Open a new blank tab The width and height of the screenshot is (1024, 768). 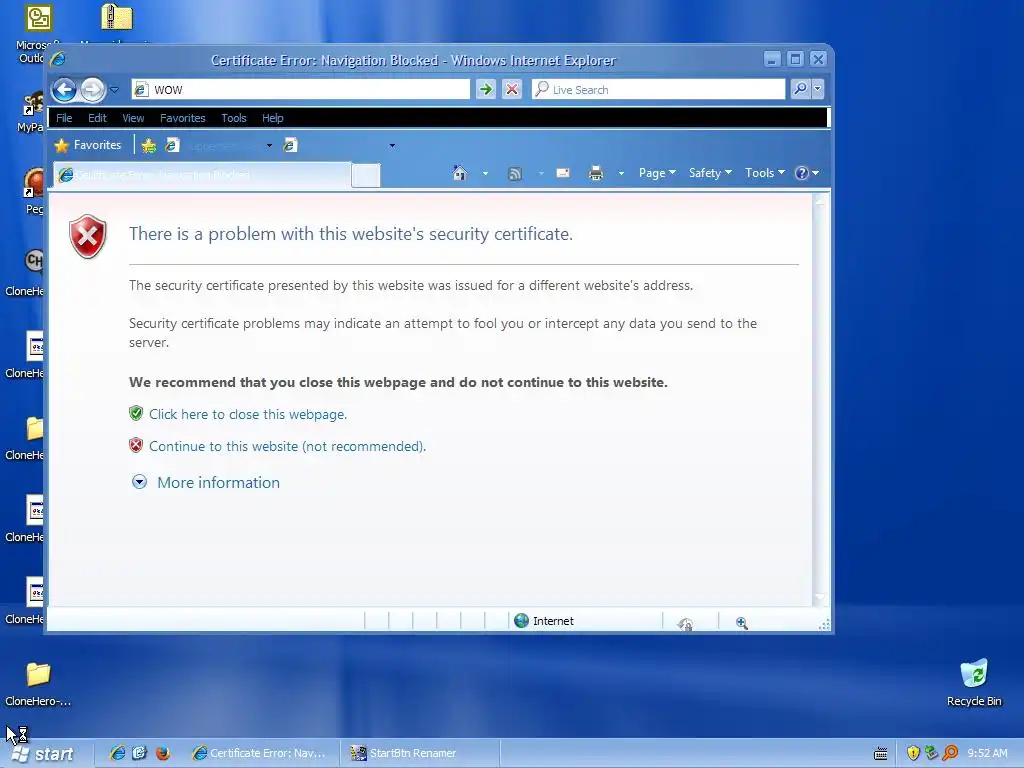[x=366, y=176]
